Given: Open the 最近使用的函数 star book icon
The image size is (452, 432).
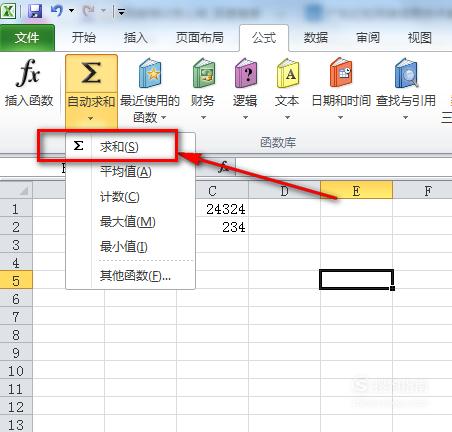Looking at the screenshot, I should click(150, 73).
